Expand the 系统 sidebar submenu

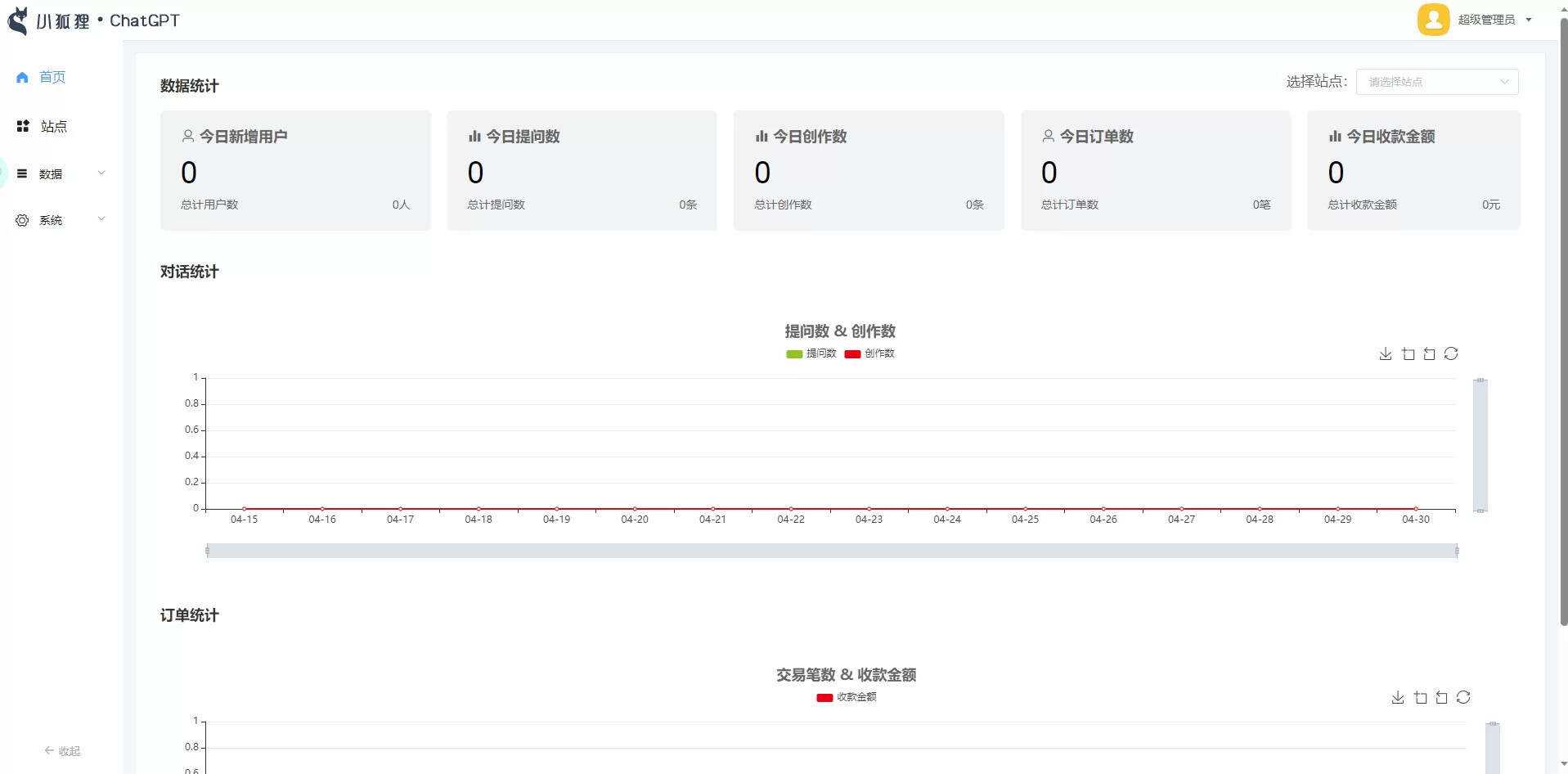pos(61,220)
